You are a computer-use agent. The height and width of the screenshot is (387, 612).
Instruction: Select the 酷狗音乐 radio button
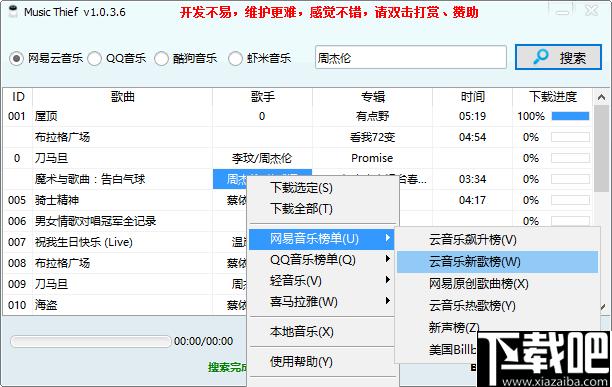(161, 59)
